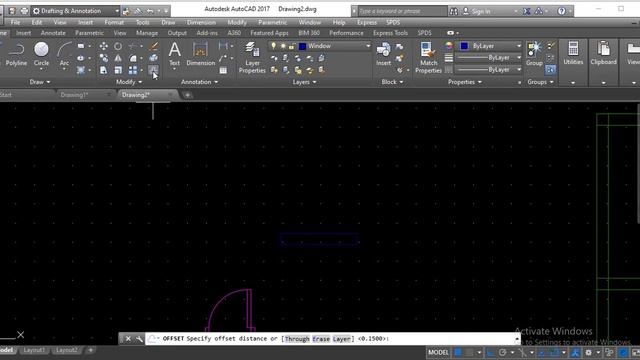Activate the Mirror tool
The image size is (640, 360).
point(118,58)
